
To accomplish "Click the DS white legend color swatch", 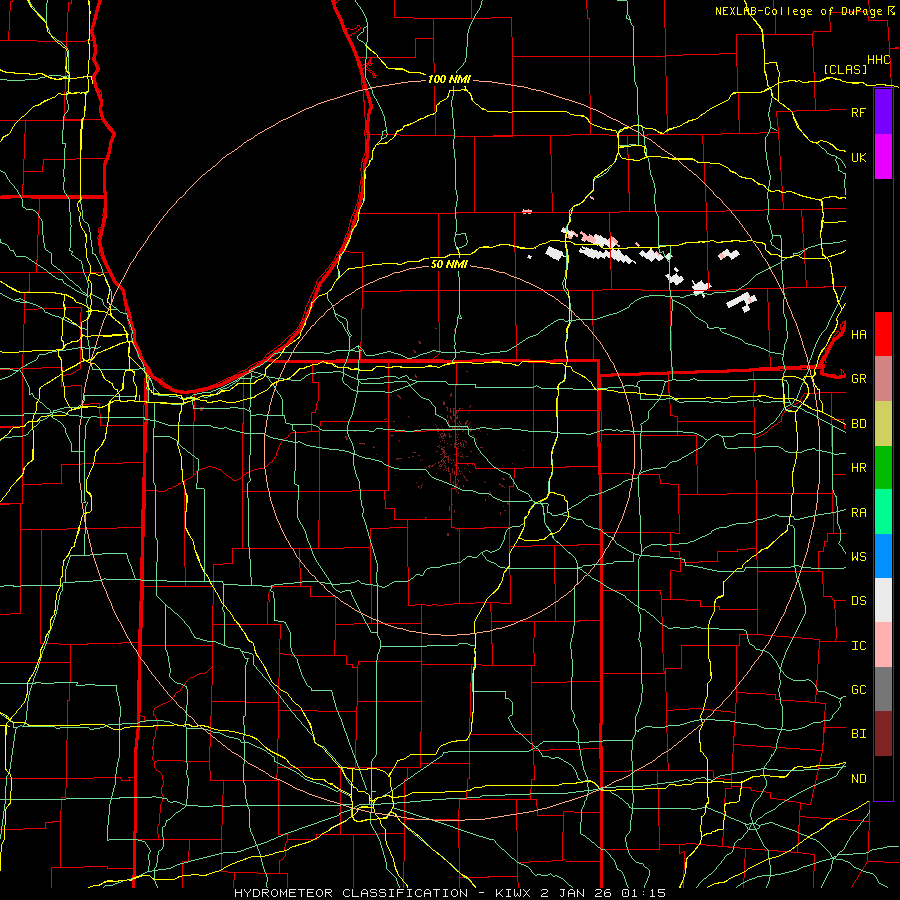I will pos(883,600).
